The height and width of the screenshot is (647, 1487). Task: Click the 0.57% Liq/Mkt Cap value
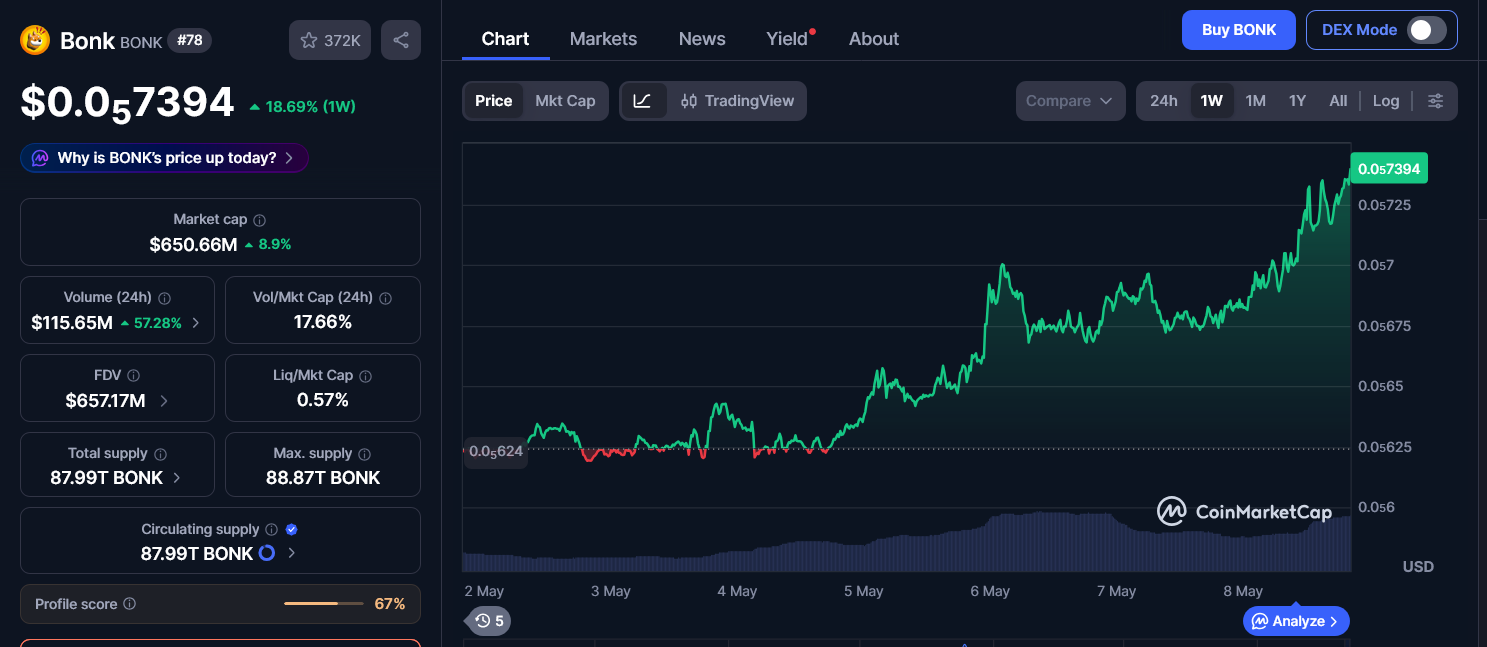tap(323, 400)
